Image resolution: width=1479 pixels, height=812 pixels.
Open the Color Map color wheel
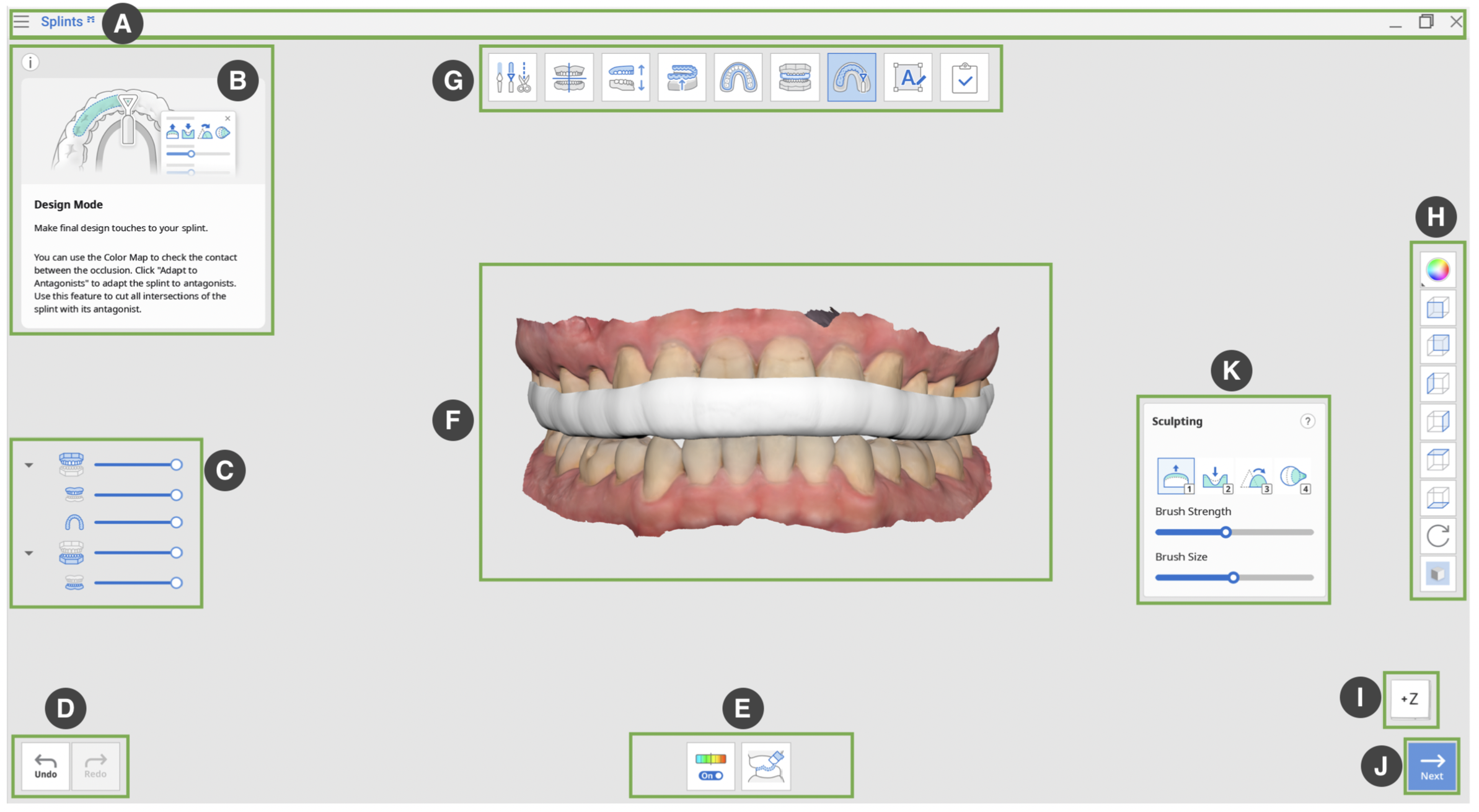pyautogui.click(x=1438, y=270)
